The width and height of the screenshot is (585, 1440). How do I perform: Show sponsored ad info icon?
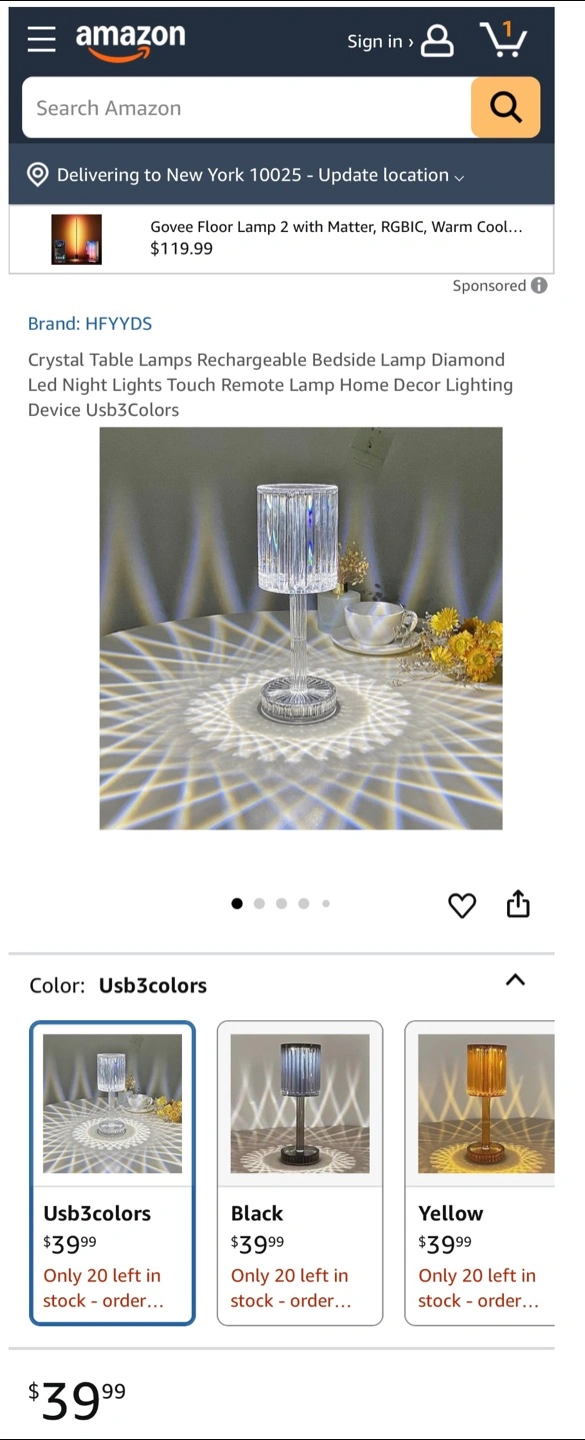click(539, 286)
